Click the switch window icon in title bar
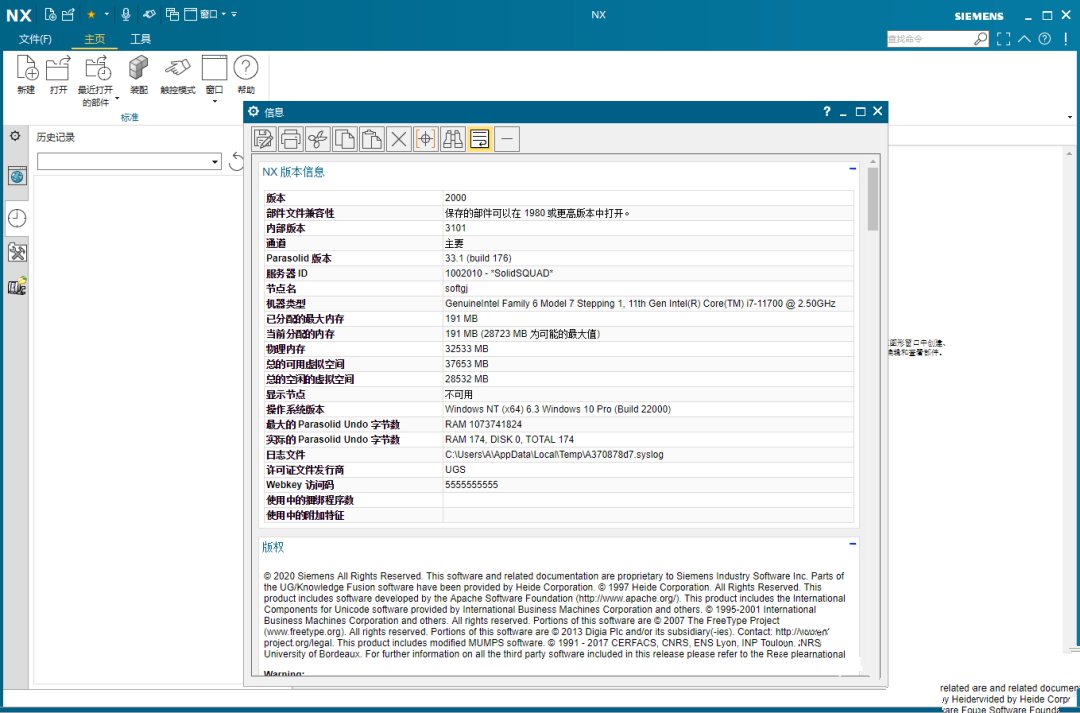Image resolution: width=1080 pixels, height=713 pixels. 172,14
